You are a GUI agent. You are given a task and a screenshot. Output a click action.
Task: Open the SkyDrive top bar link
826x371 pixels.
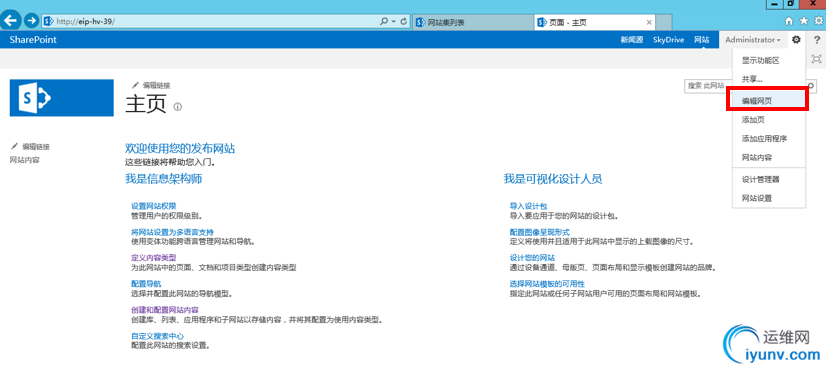[x=668, y=40]
